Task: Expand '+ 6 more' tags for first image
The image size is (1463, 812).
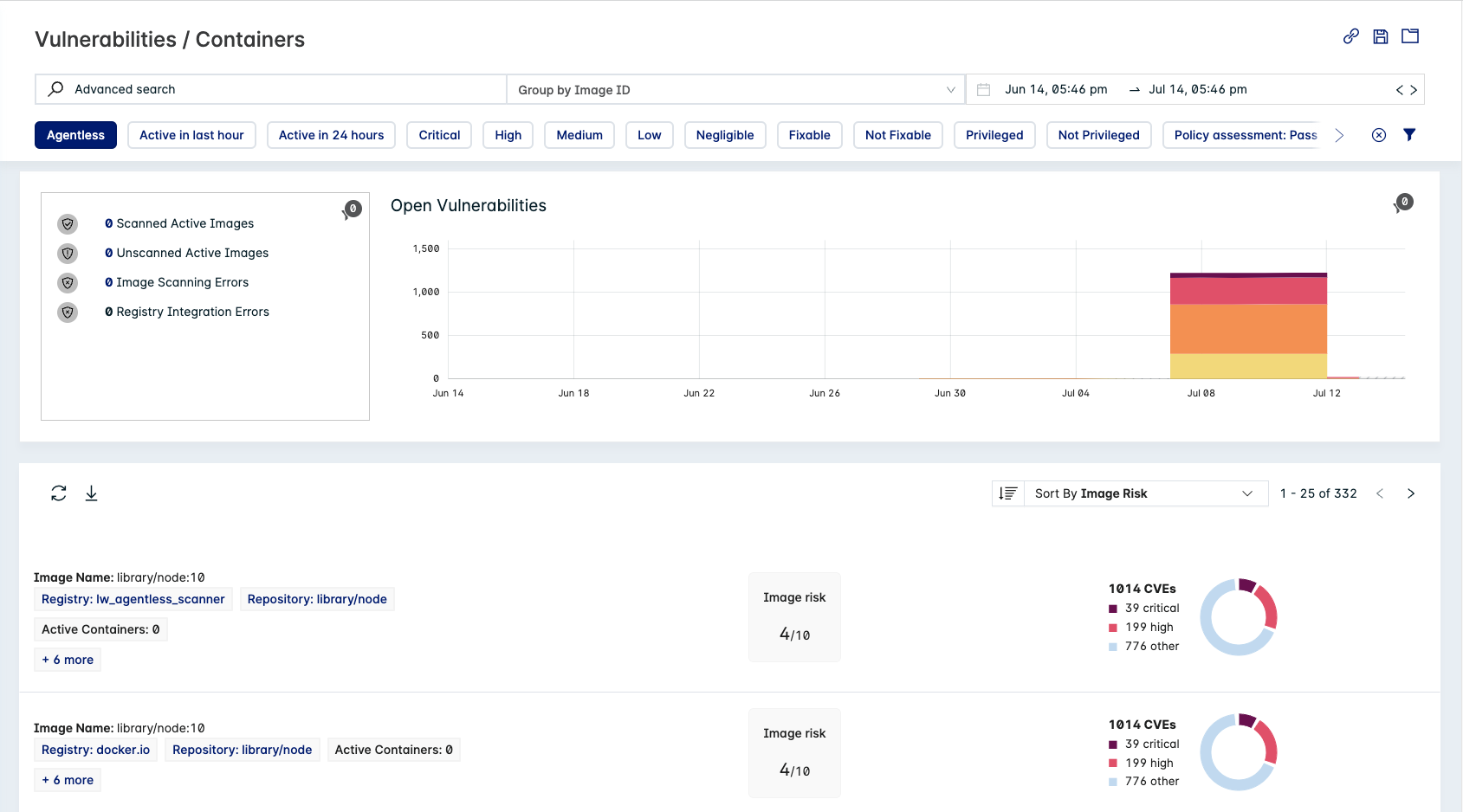Action: point(68,660)
